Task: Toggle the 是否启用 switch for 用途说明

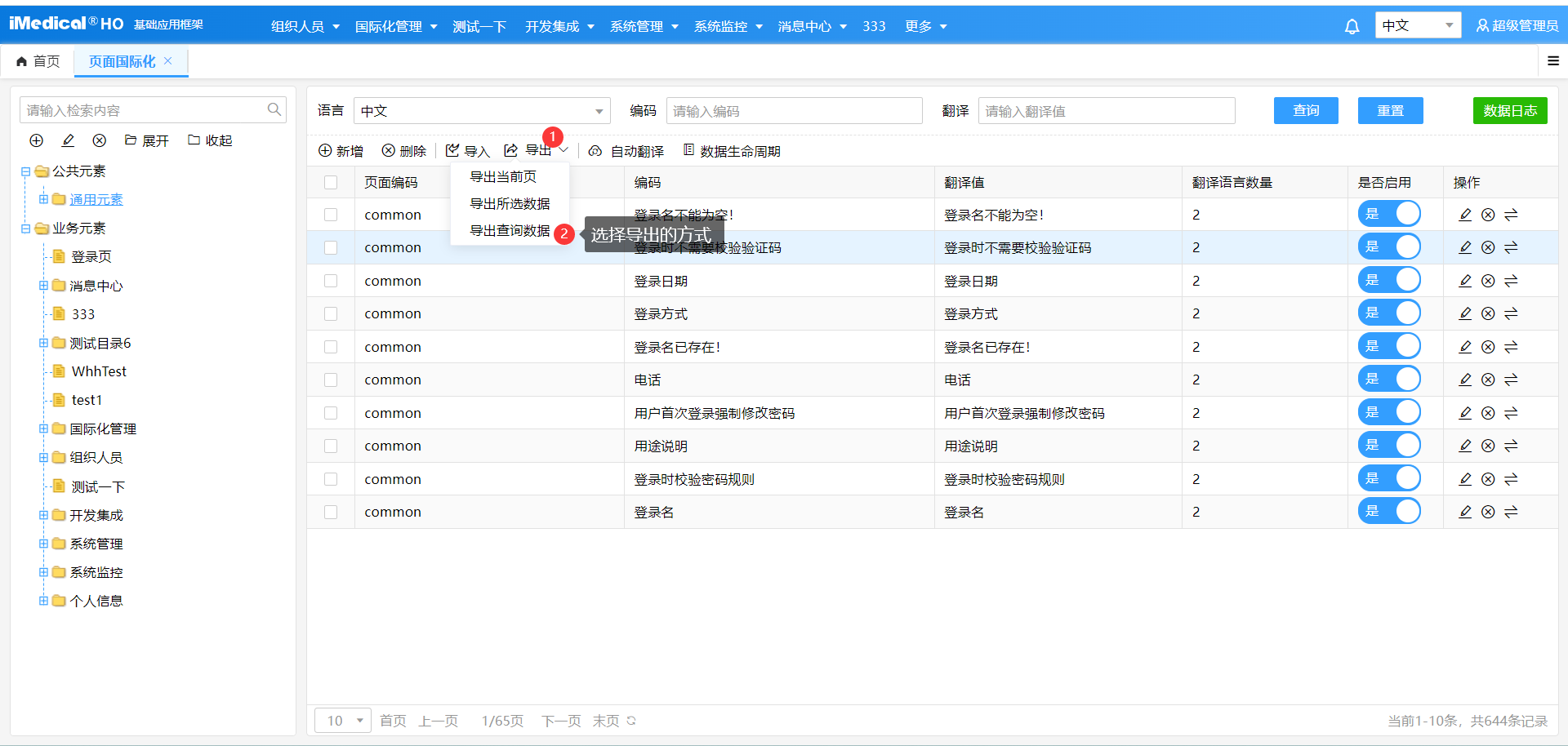Action: (1389, 445)
